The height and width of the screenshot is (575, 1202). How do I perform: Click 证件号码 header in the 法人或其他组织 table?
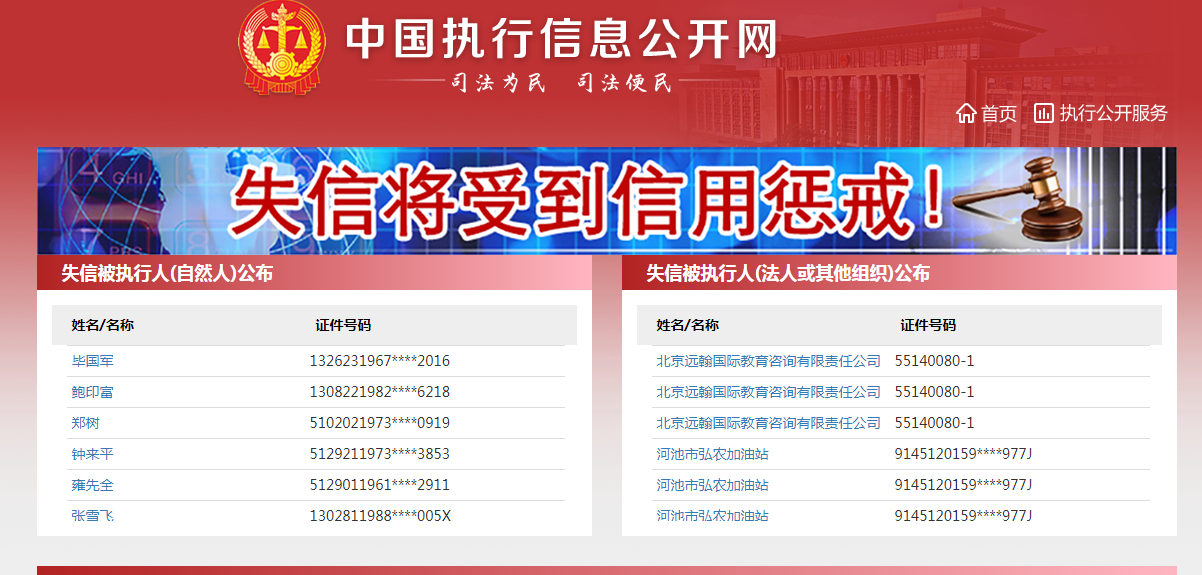(x=928, y=325)
